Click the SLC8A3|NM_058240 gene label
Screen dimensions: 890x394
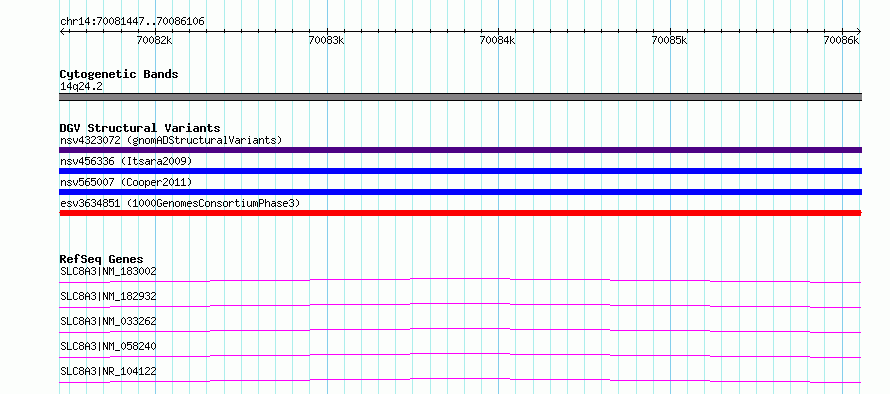point(108,346)
